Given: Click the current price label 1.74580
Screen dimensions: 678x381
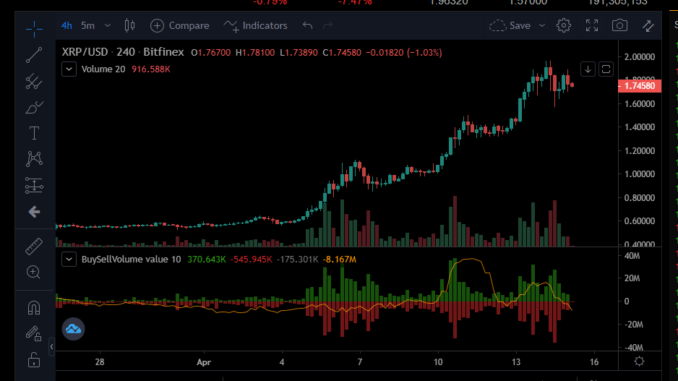Looking at the screenshot, I should pos(640,86).
